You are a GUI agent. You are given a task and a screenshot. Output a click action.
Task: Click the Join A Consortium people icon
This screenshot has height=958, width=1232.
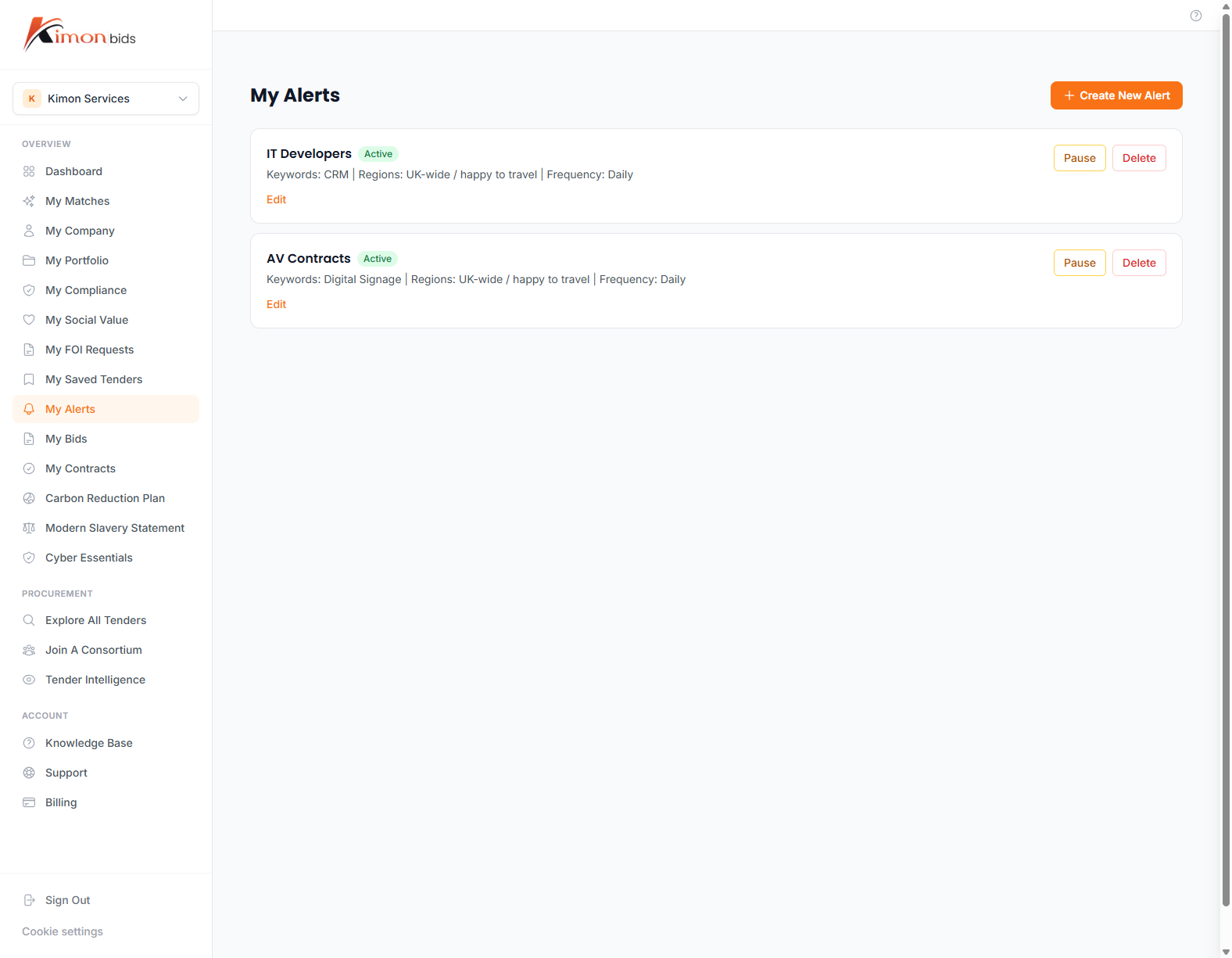pos(29,650)
